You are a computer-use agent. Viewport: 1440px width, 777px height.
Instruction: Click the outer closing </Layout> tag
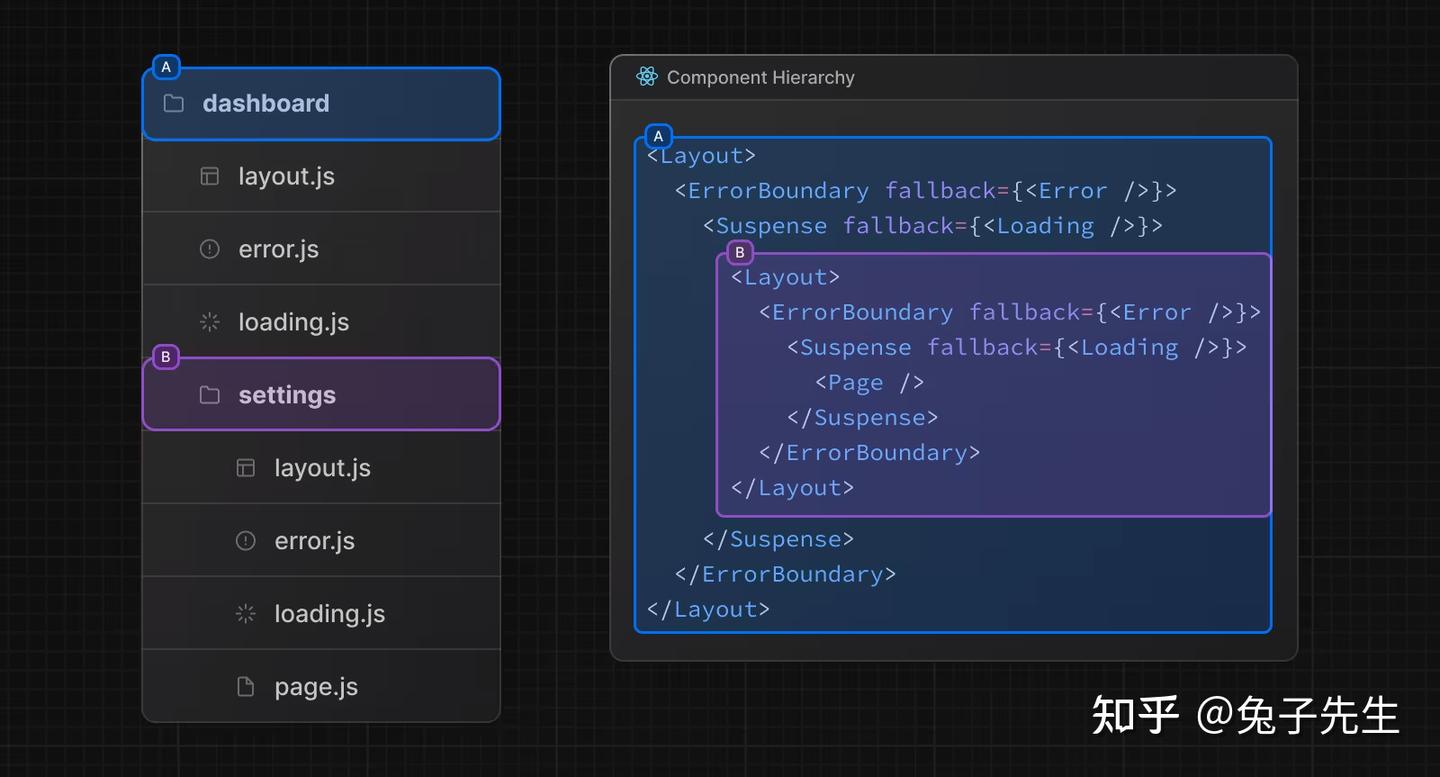pos(708,610)
